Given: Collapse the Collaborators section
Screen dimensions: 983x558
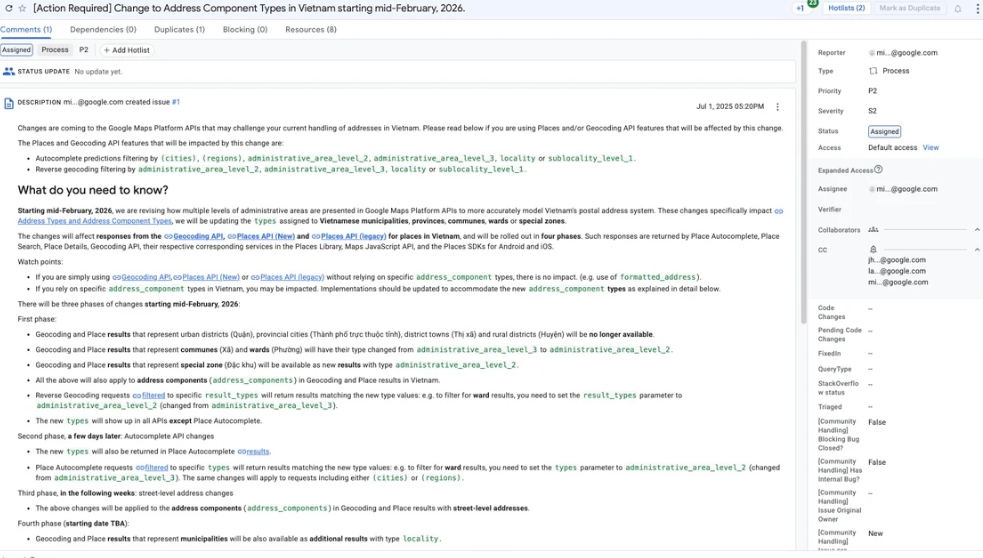Looking at the screenshot, I should tap(976, 230).
